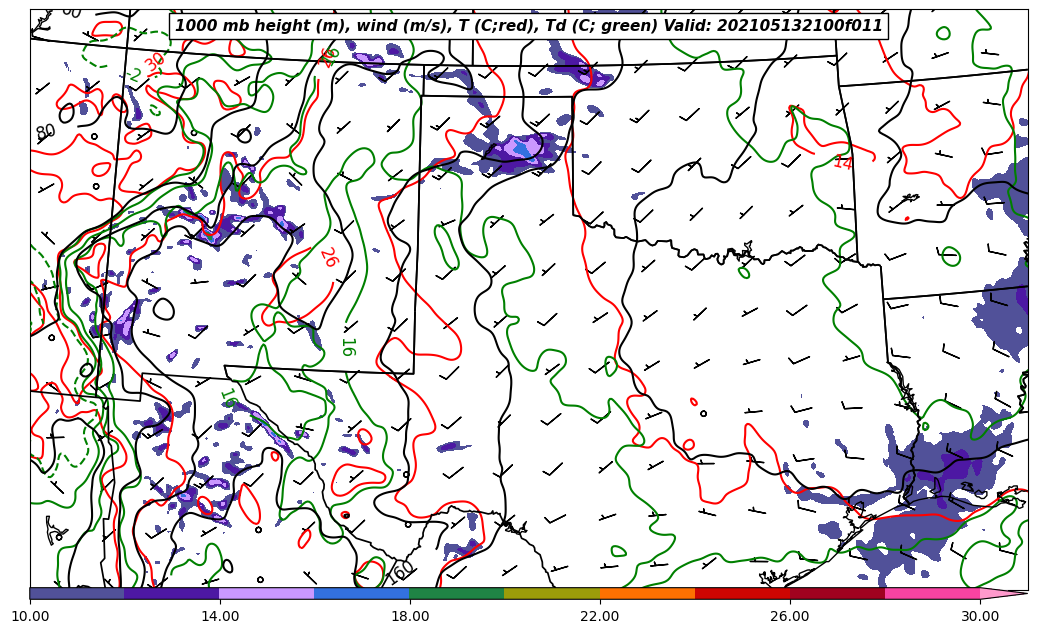Pick the bright blue 16–18 colorbar segment

[361, 593]
